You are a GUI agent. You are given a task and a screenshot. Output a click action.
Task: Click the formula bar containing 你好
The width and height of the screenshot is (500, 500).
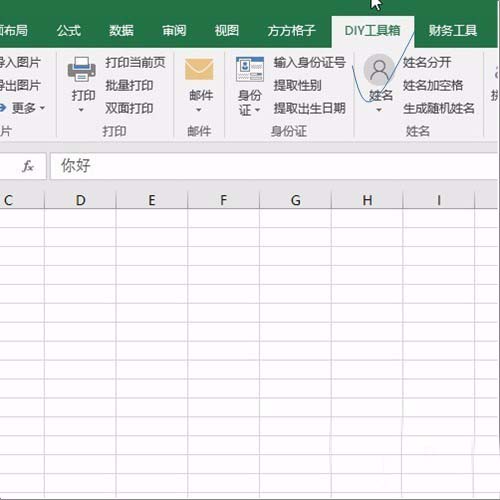(273, 166)
